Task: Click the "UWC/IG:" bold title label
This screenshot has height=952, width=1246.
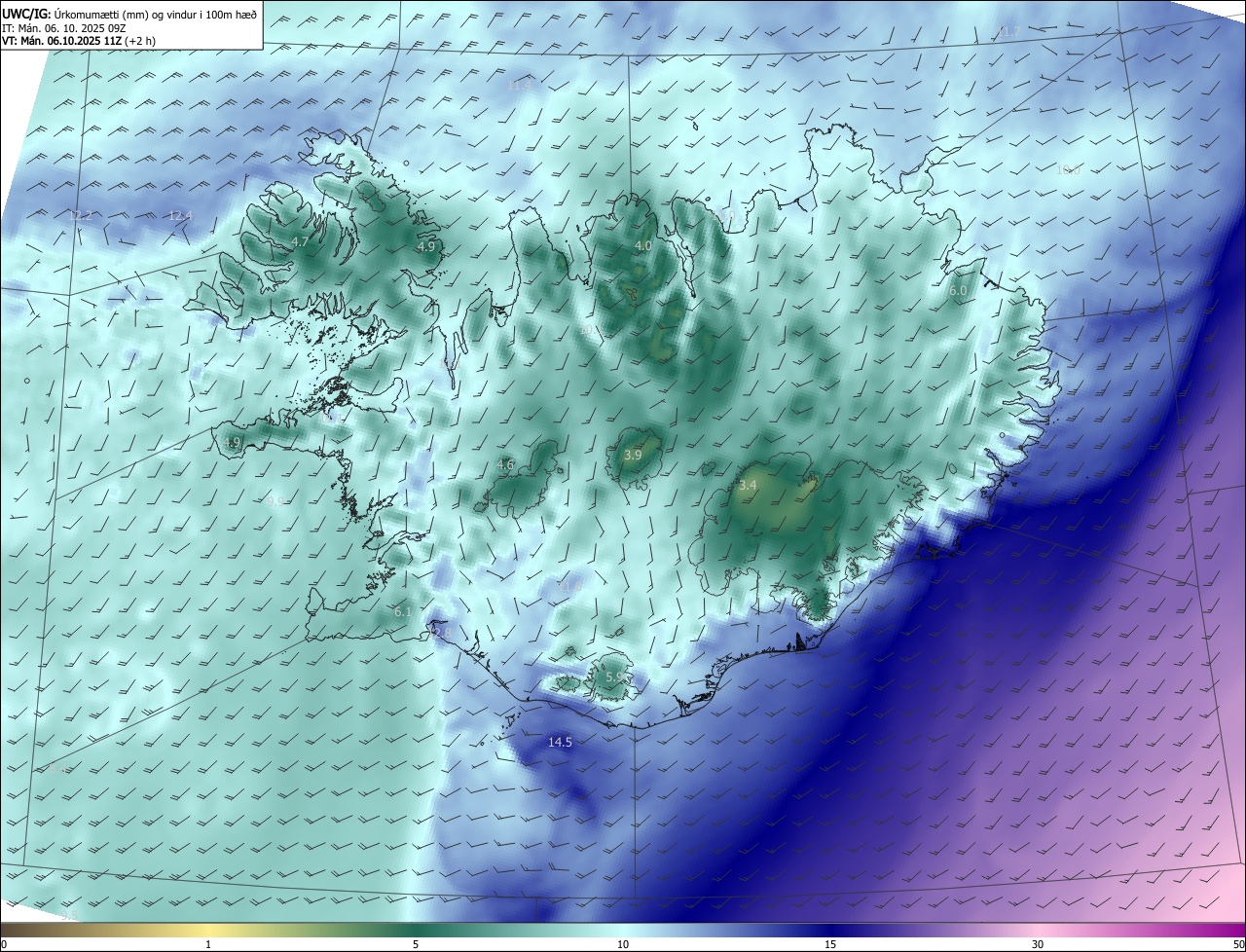Action: 26,14
